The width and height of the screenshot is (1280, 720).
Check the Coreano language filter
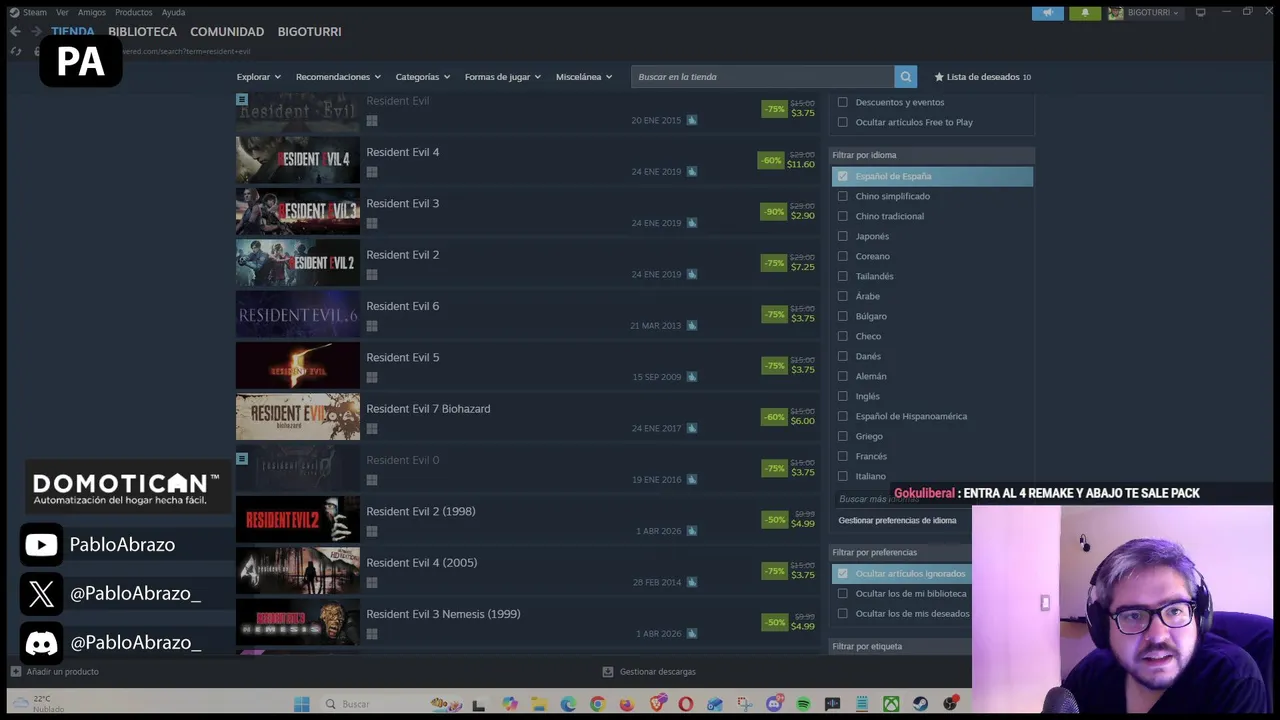(x=842, y=256)
